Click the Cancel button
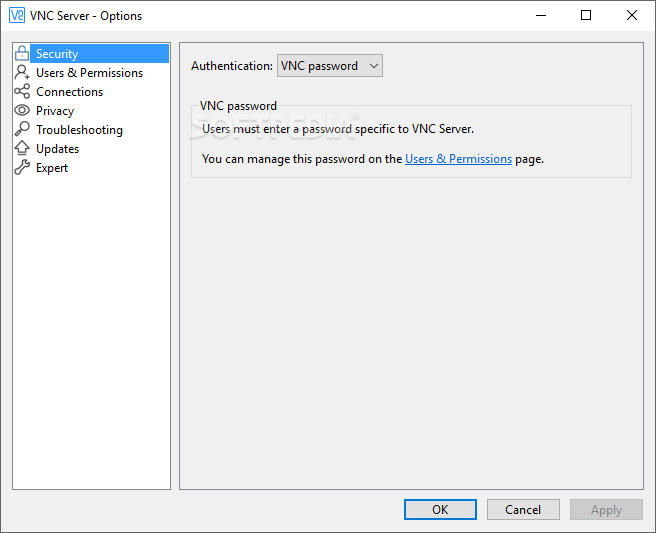This screenshot has width=656, height=533. pyautogui.click(x=523, y=510)
